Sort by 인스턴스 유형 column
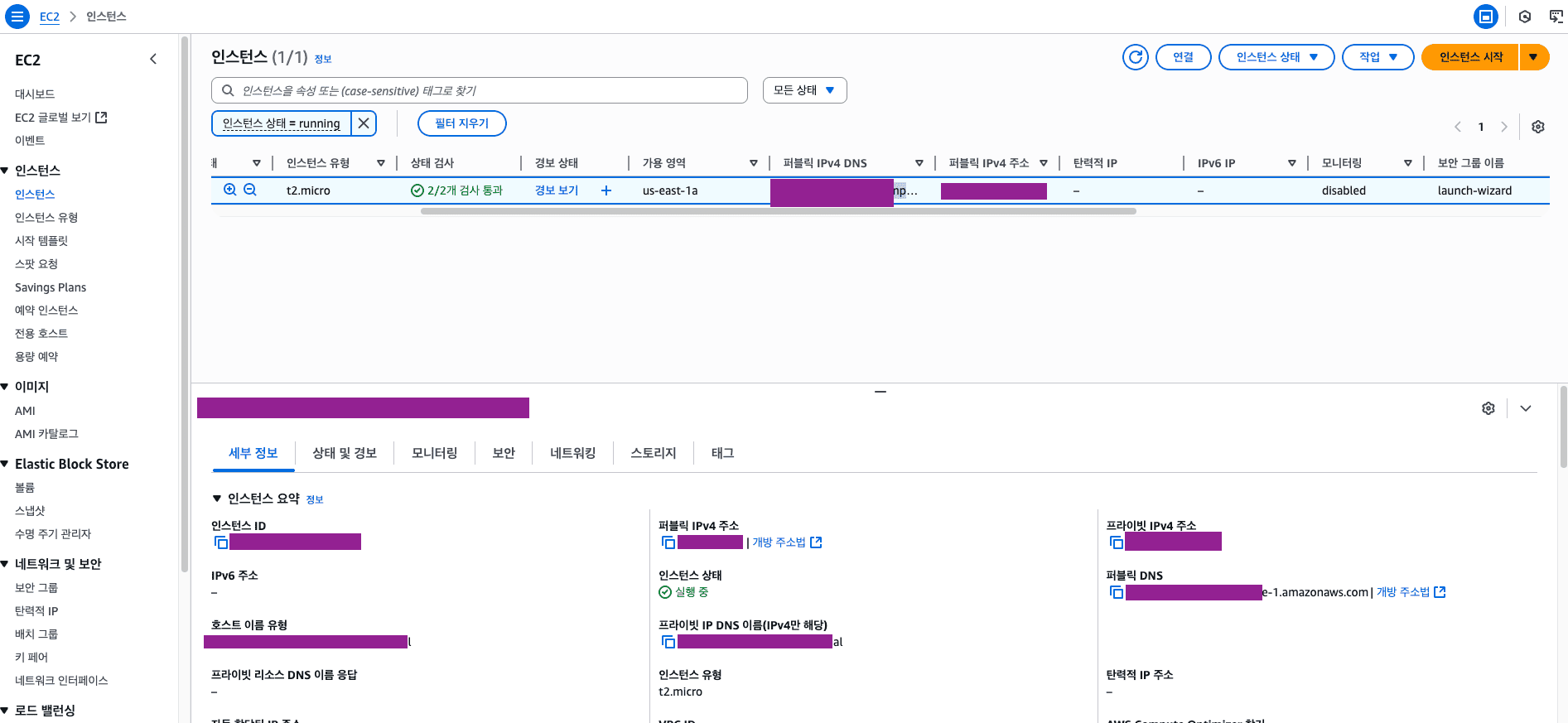Viewport: 1568px width, 723px height. tap(381, 163)
